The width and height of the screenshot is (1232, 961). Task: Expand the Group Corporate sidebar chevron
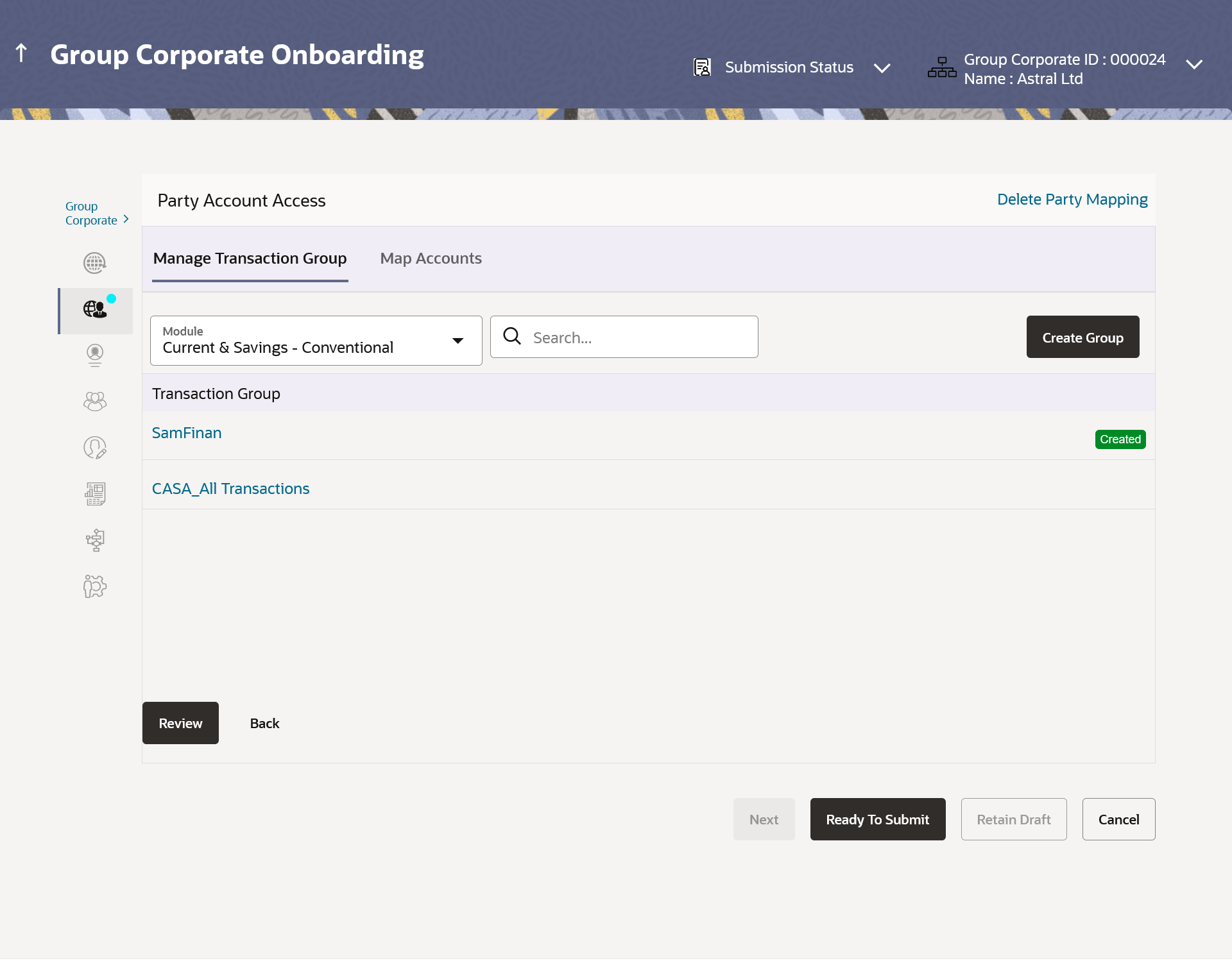click(x=126, y=219)
